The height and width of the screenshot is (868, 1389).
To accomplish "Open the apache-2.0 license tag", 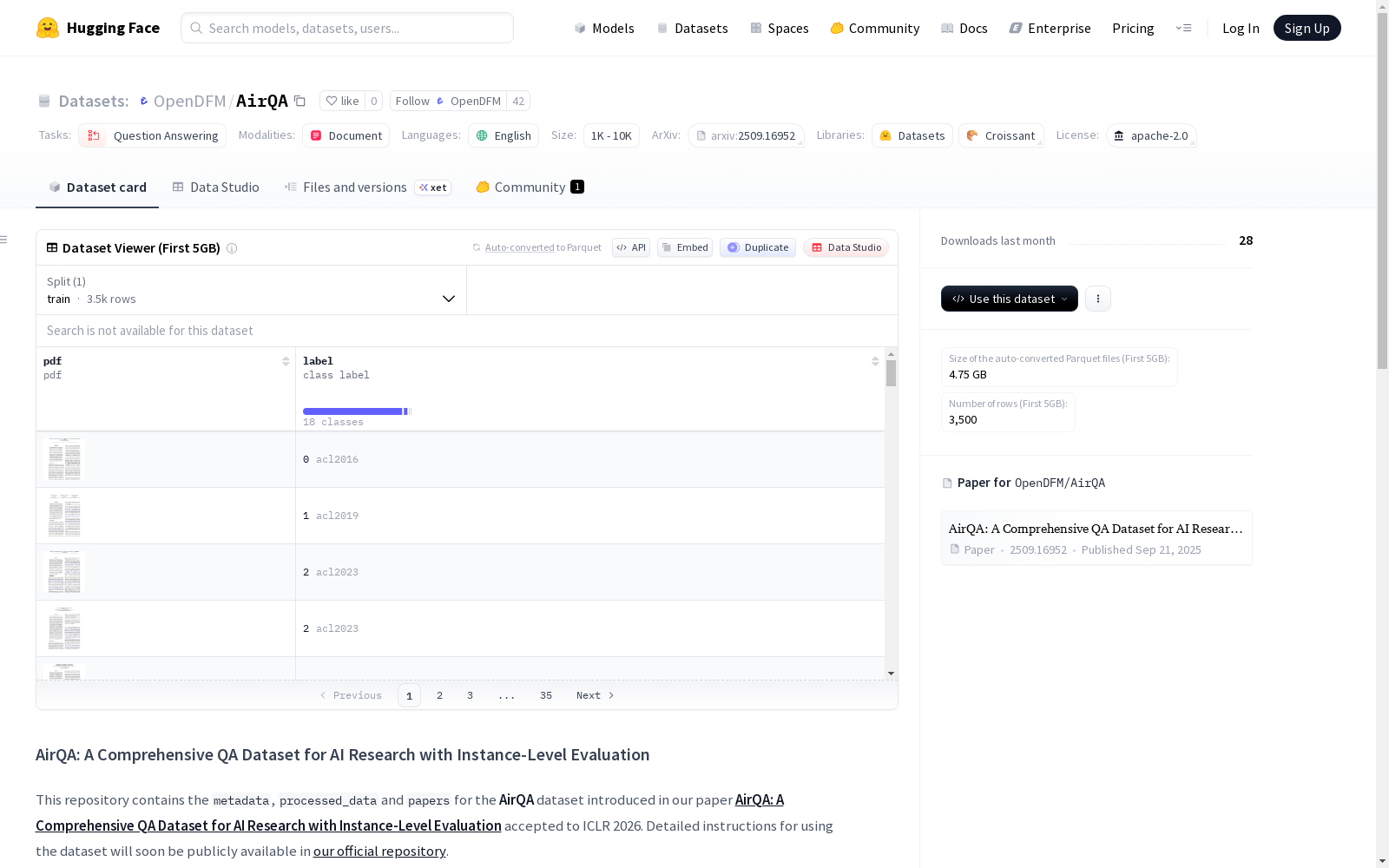I will tap(1151, 135).
